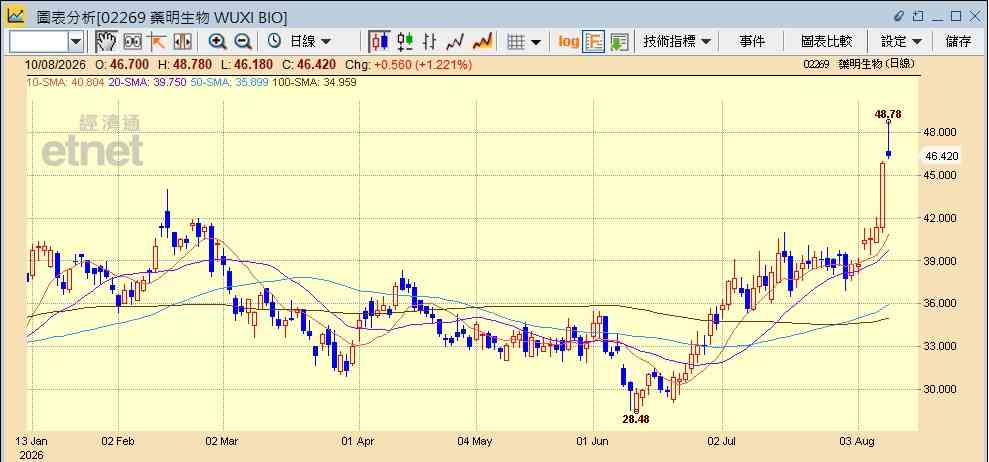Click the 02269 藥明生物 (日線) label

pyautogui.click(x=859, y=64)
